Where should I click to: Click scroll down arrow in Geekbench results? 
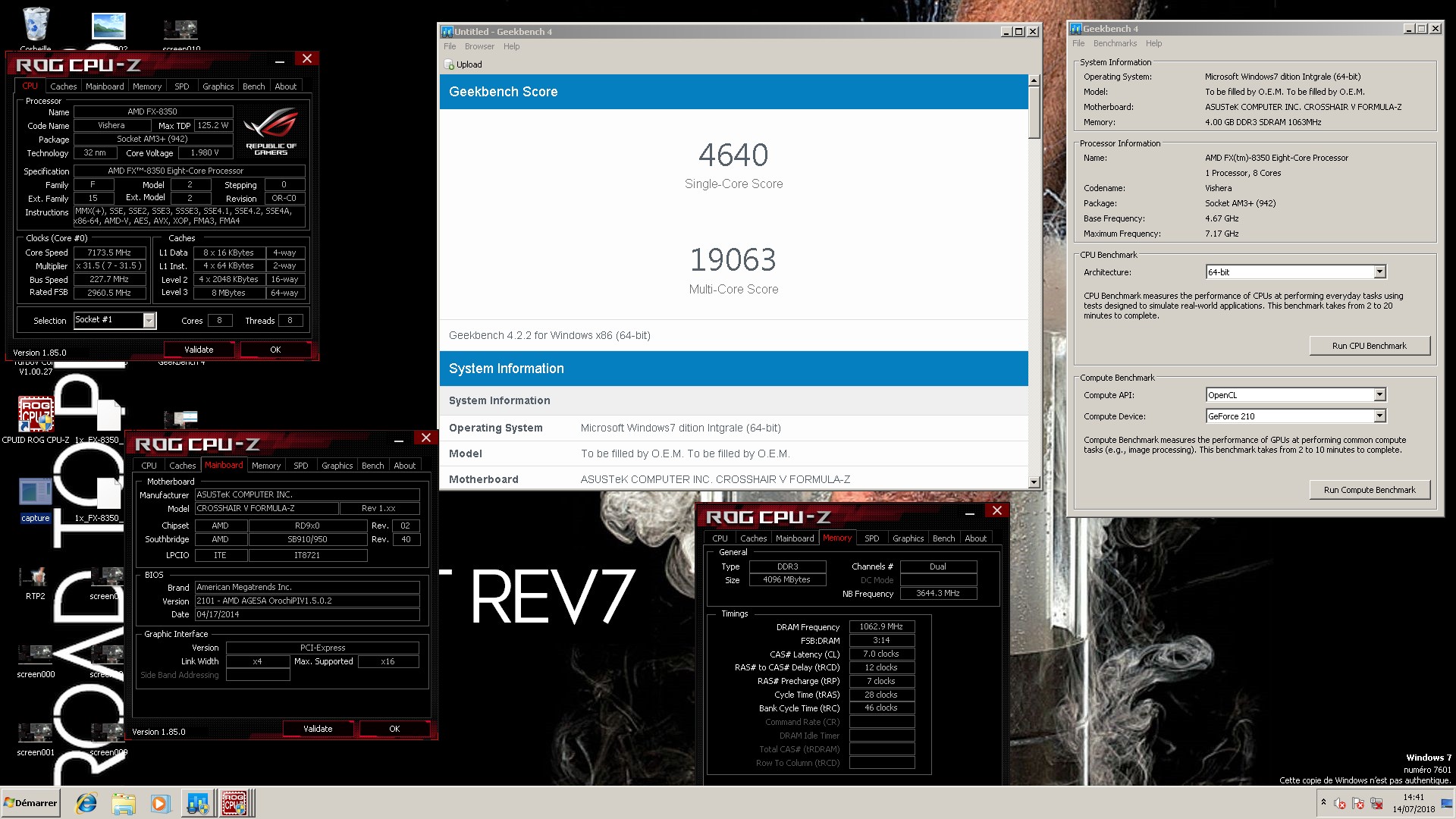point(1034,482)
